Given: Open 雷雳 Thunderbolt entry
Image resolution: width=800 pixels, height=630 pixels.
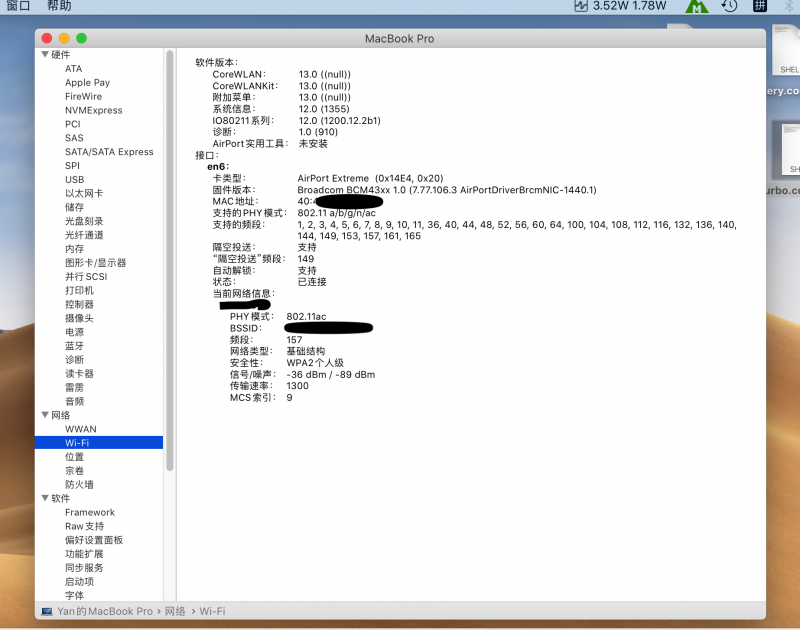Looking at the screenshot, I should [74, 387].
